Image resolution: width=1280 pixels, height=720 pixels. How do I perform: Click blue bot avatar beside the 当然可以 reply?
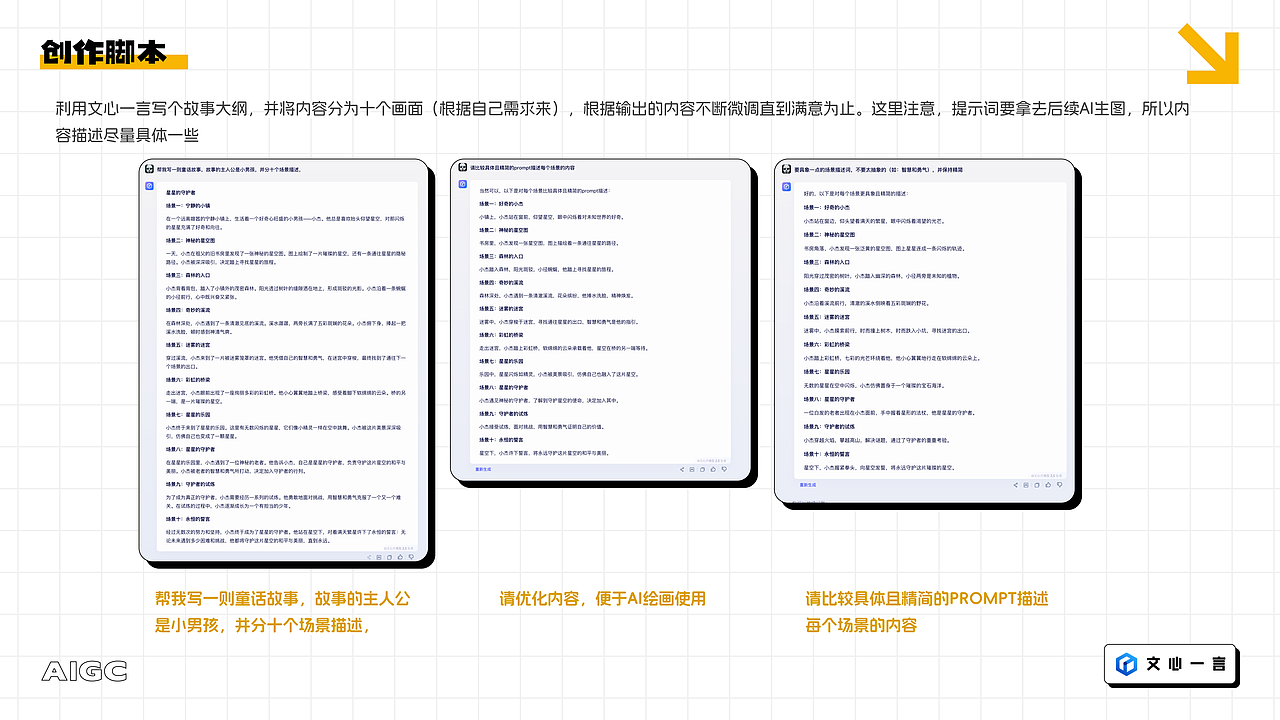tap(463, 184)
